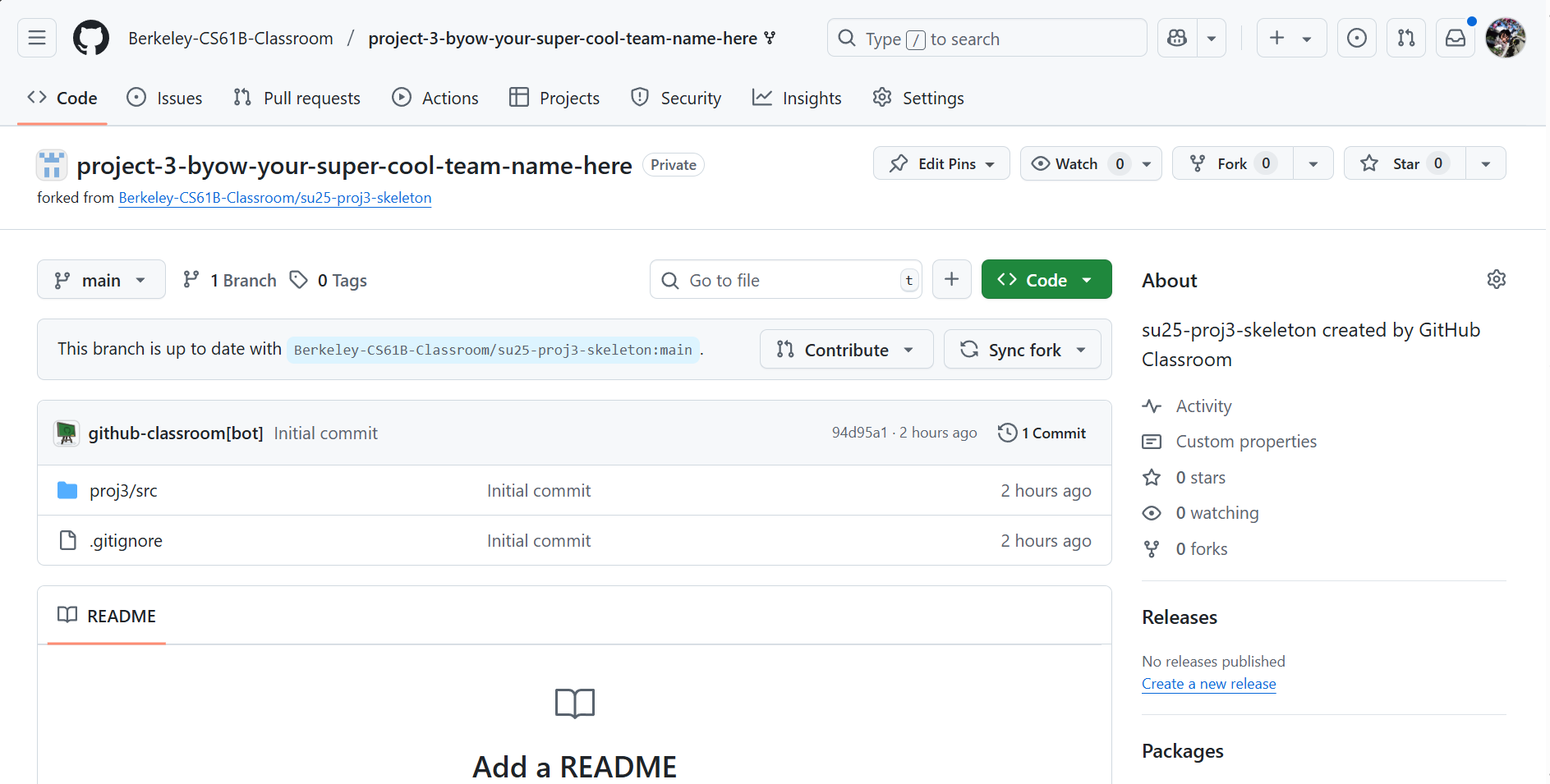Screen dimensions: 1550x784
Task: Open the pull requests icon in header
Action: click(x=1405, y=38)
